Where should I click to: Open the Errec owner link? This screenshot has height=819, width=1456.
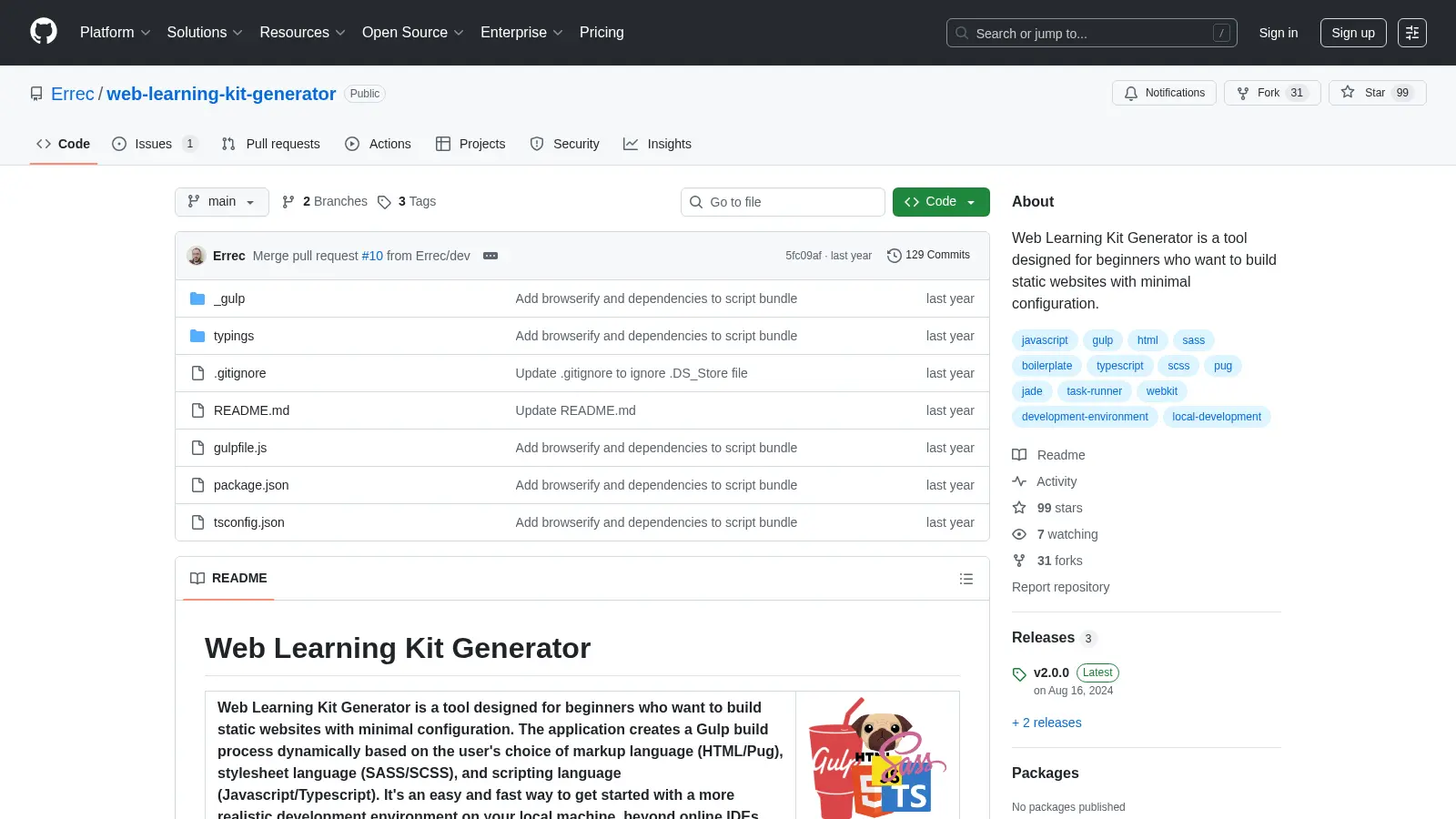tap(73, 94)
